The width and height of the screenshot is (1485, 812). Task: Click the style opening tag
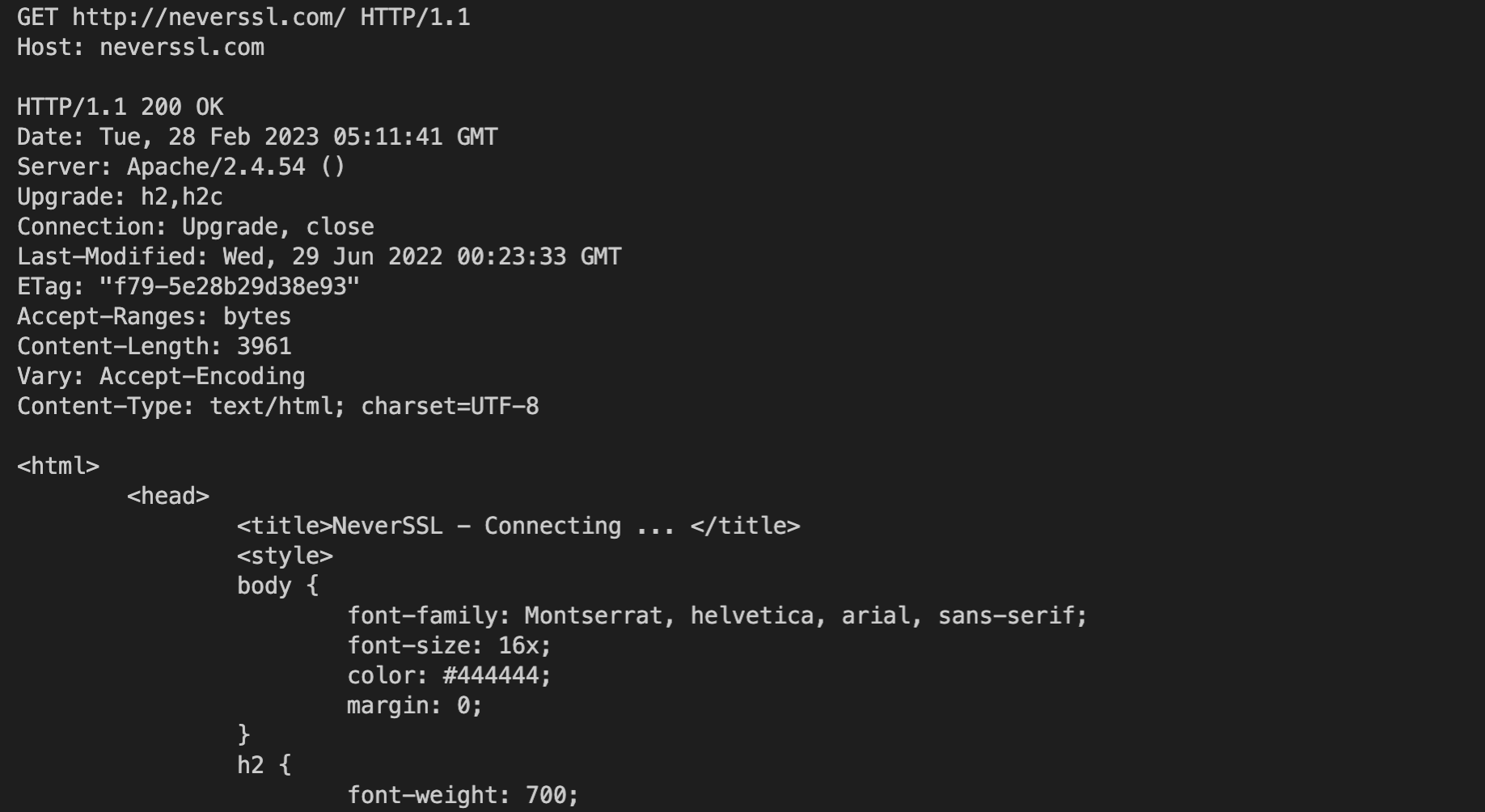(x=285, y=556)
